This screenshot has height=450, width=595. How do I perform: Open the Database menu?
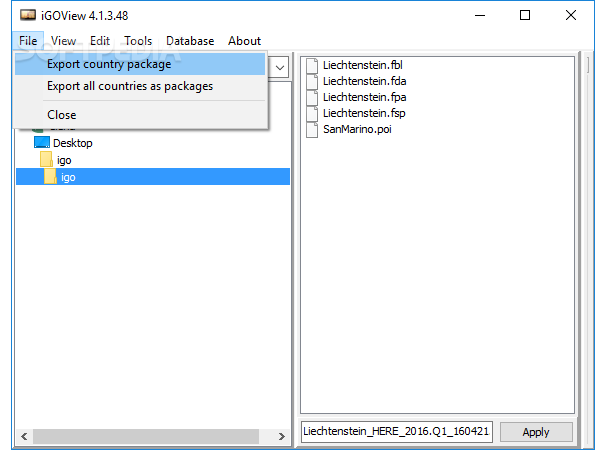[190, 41]
